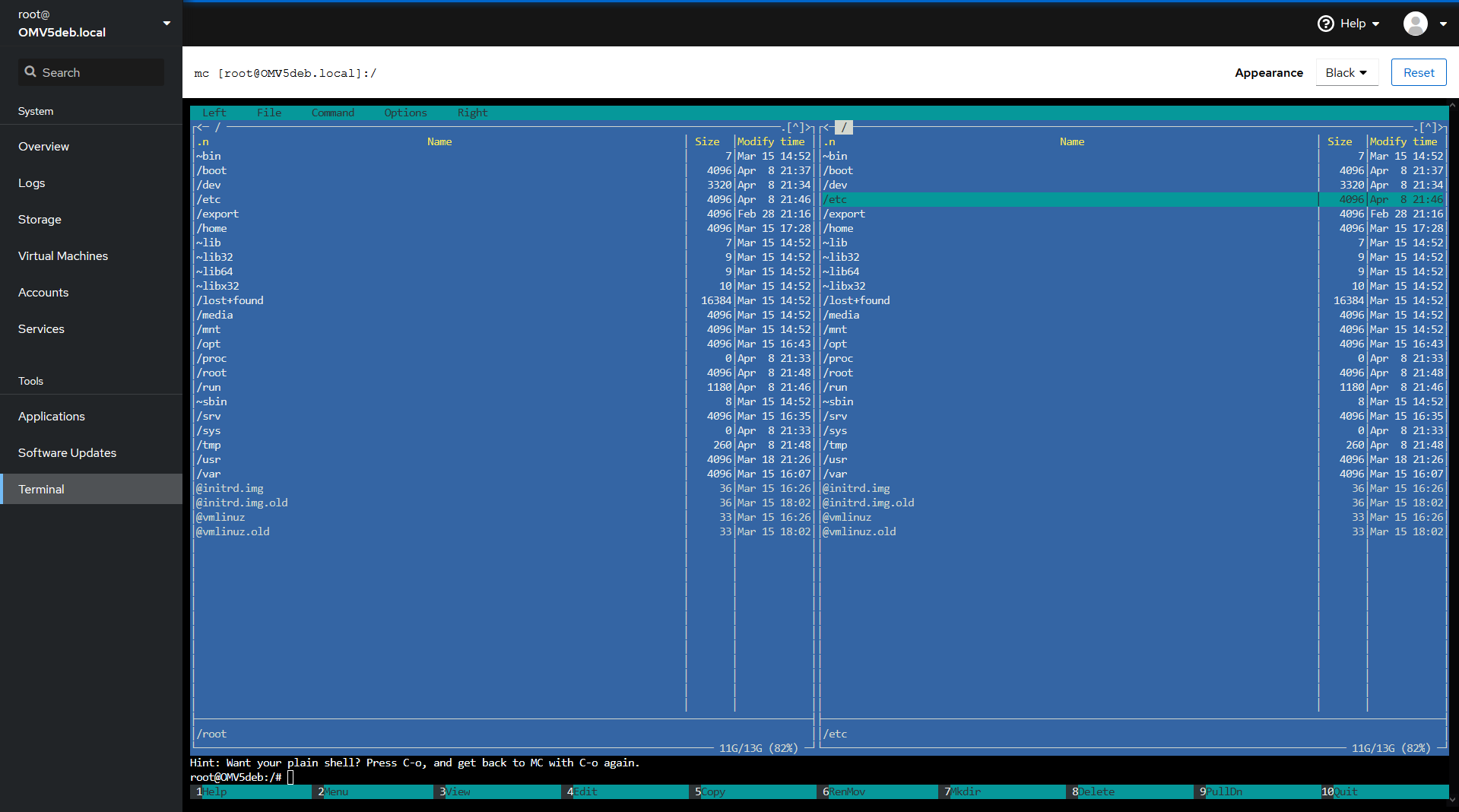The width and height of the screenshot is (1459, 812).
Task: Open the Left menu in Midnight Commander
Action: 214,113
